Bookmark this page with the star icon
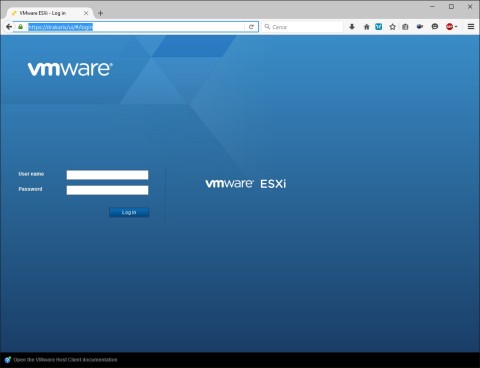 [x=392, y=27]
